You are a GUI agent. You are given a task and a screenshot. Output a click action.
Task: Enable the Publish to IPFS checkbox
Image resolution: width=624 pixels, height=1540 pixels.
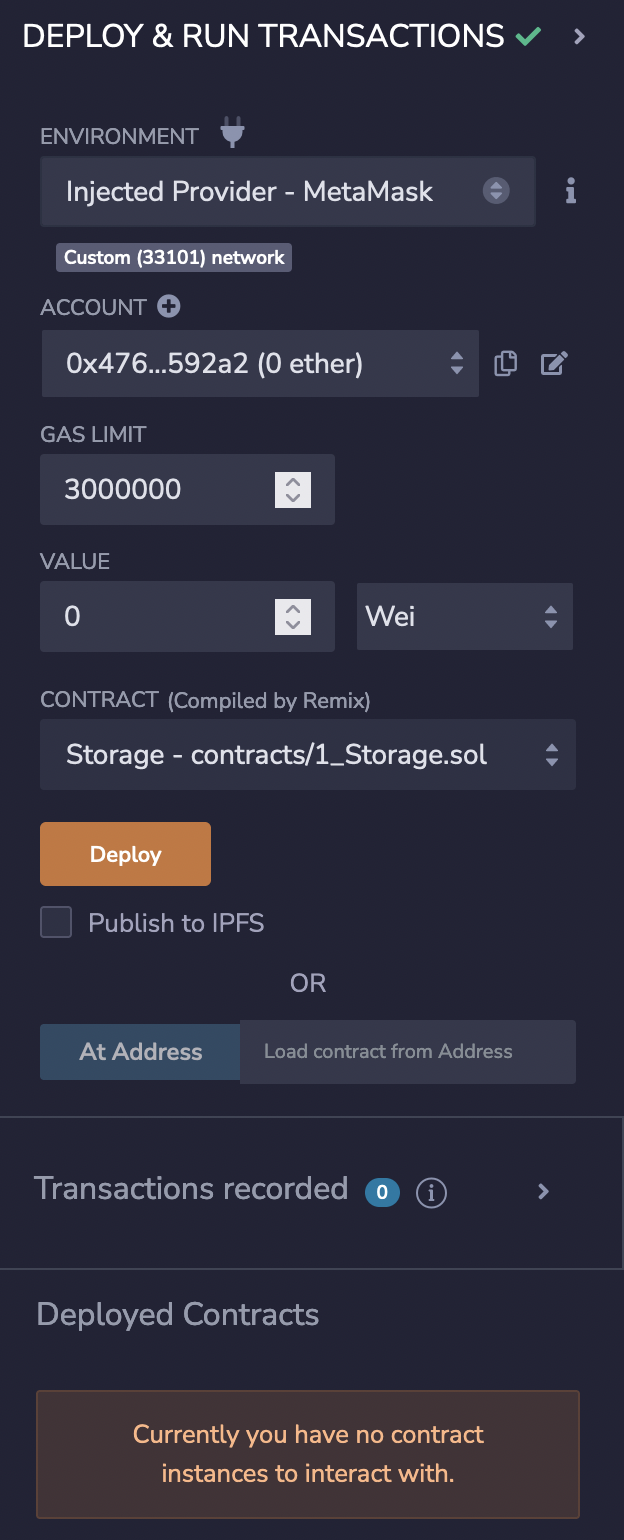(56, 922)
